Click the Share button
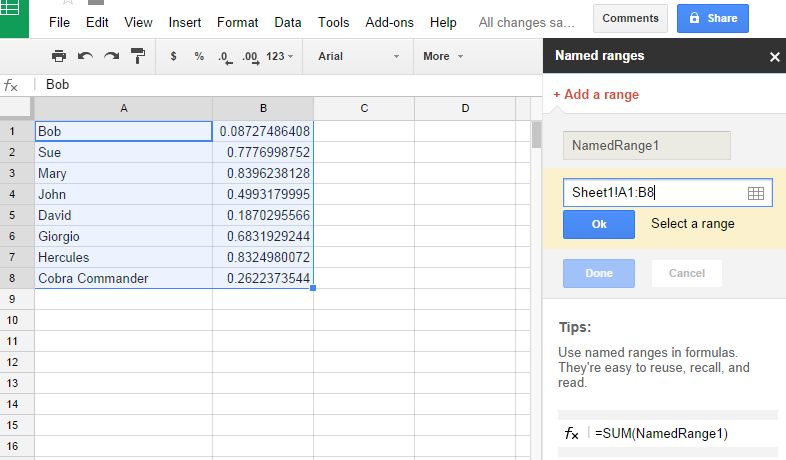 coord(713,17)
